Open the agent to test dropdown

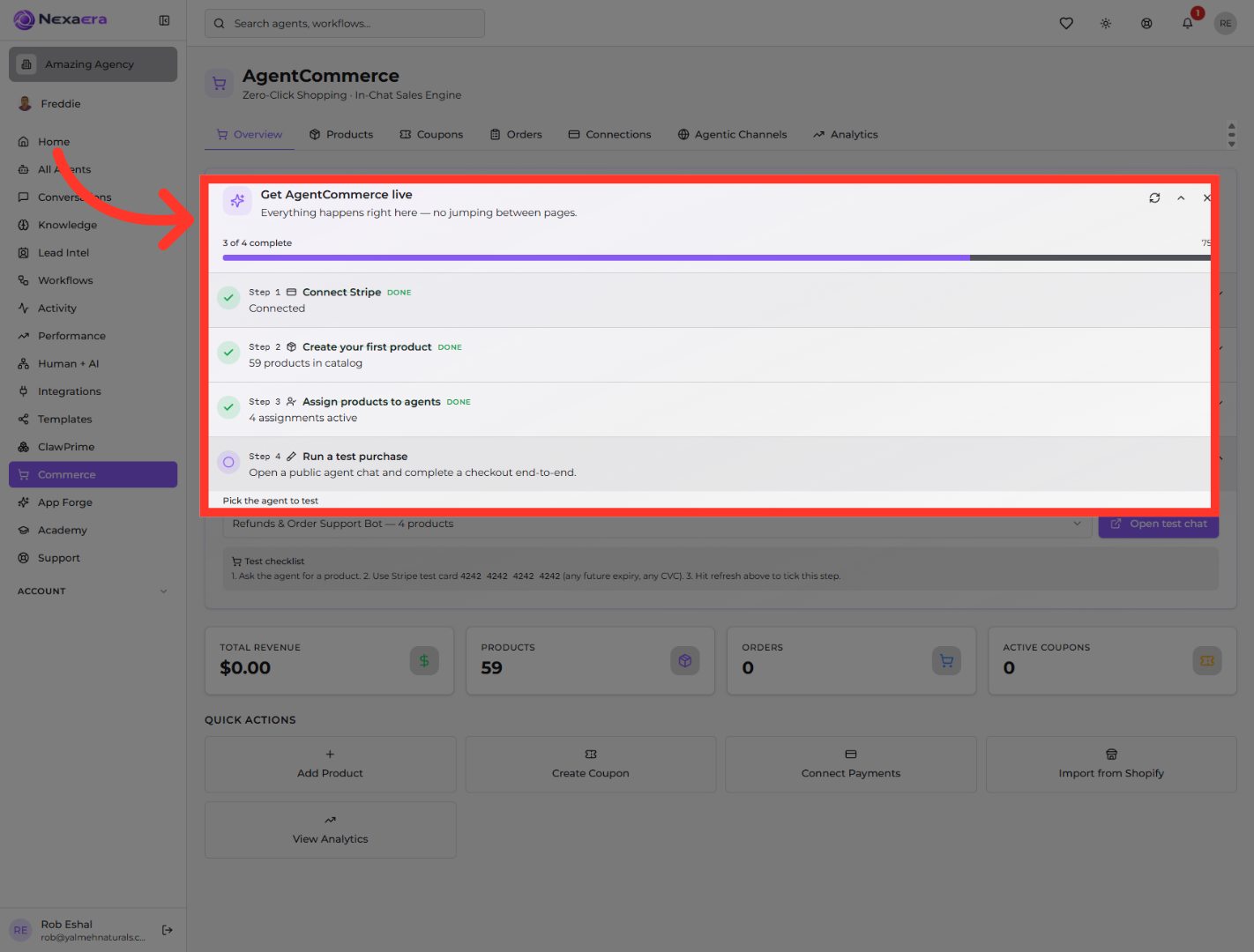click(x=656, y=524)
